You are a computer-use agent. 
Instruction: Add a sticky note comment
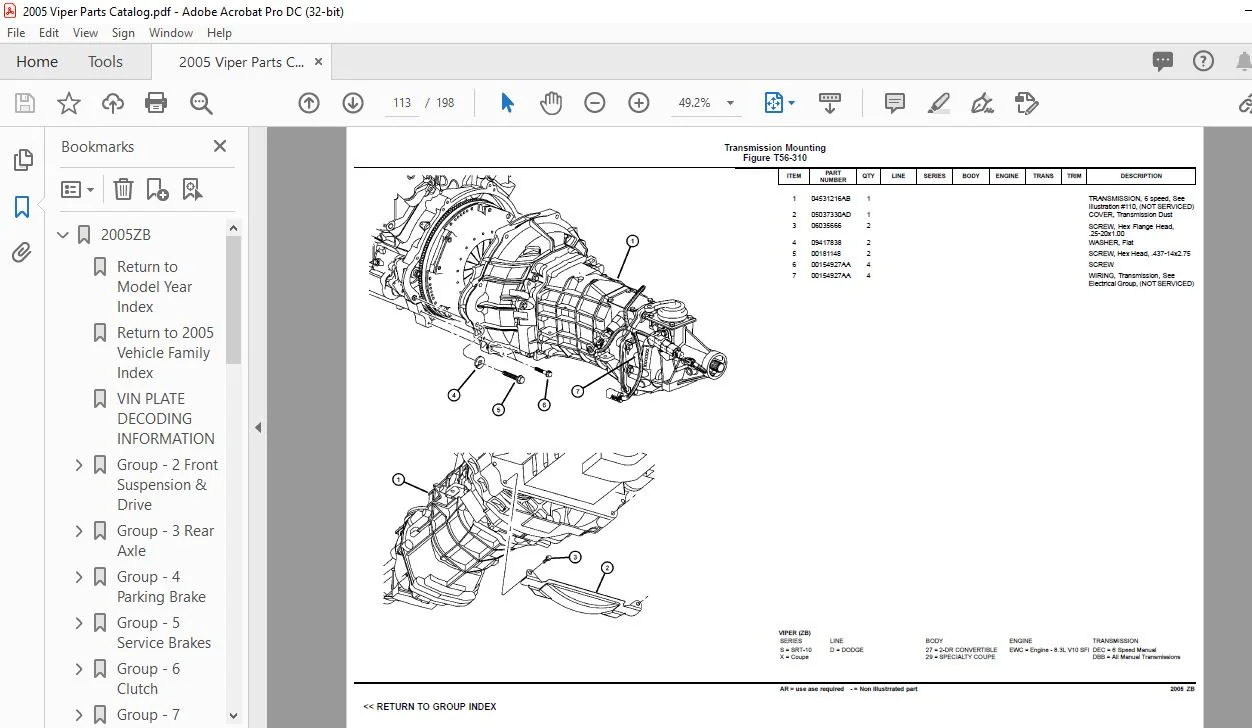[x=895, y=103]
